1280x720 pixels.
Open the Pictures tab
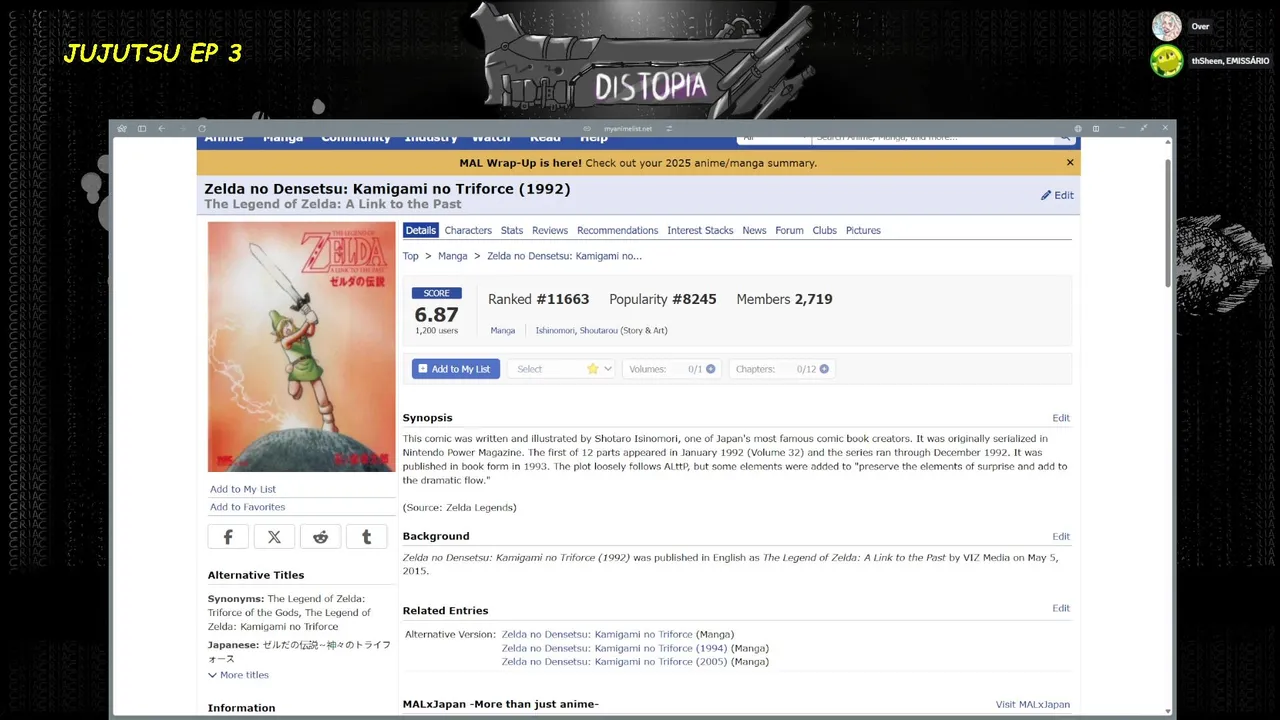[863, 230]
